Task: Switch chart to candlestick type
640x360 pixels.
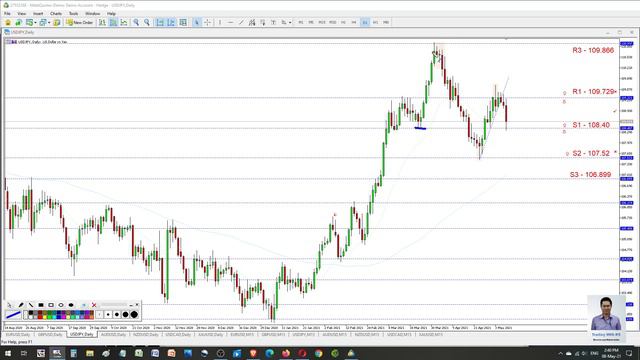Action: (x=113, y=22)
